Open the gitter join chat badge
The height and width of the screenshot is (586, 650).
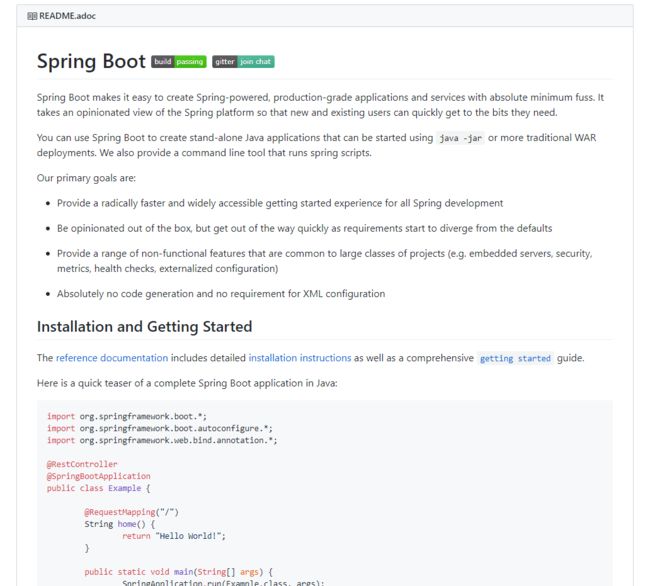(243, 62)
